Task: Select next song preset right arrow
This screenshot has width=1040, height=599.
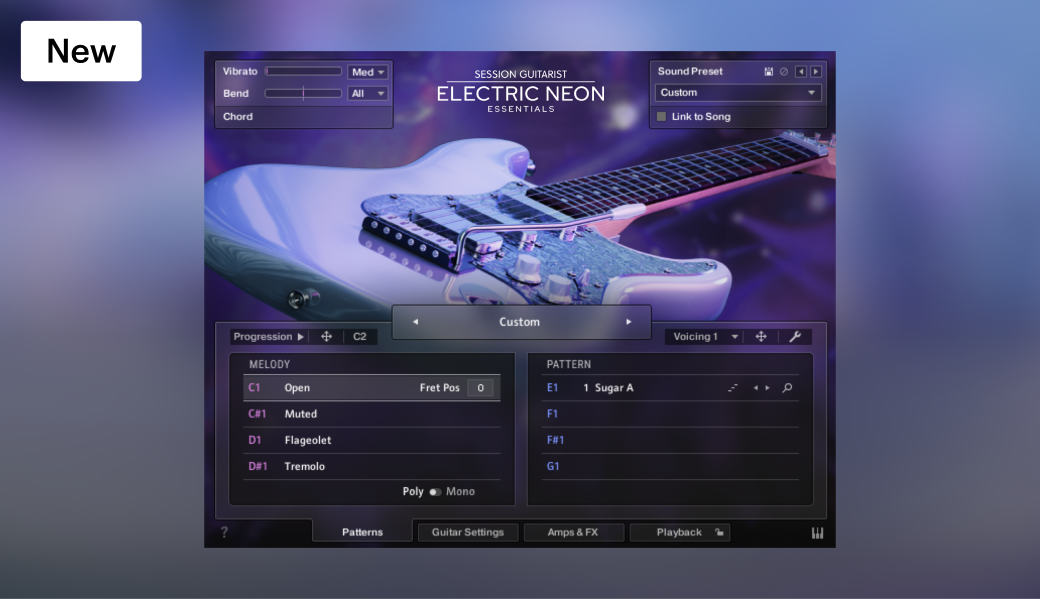Action: pos(628,322)
